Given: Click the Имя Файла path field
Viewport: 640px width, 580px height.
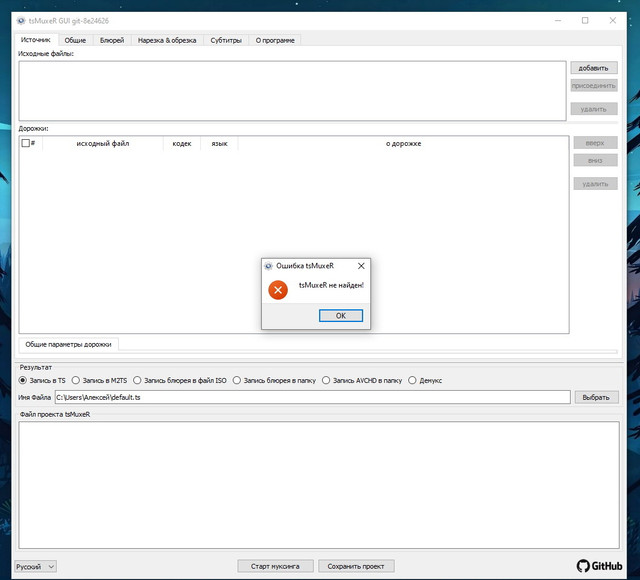Looking at the screenshot, I should (313, 397).
